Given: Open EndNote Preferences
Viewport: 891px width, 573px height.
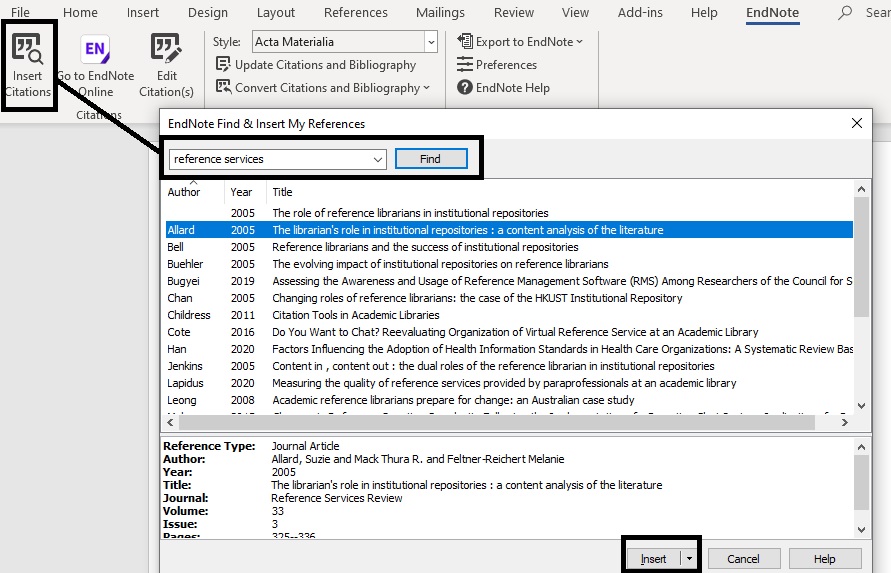Looking at the screenshot, I should click(x=497, y=65).
